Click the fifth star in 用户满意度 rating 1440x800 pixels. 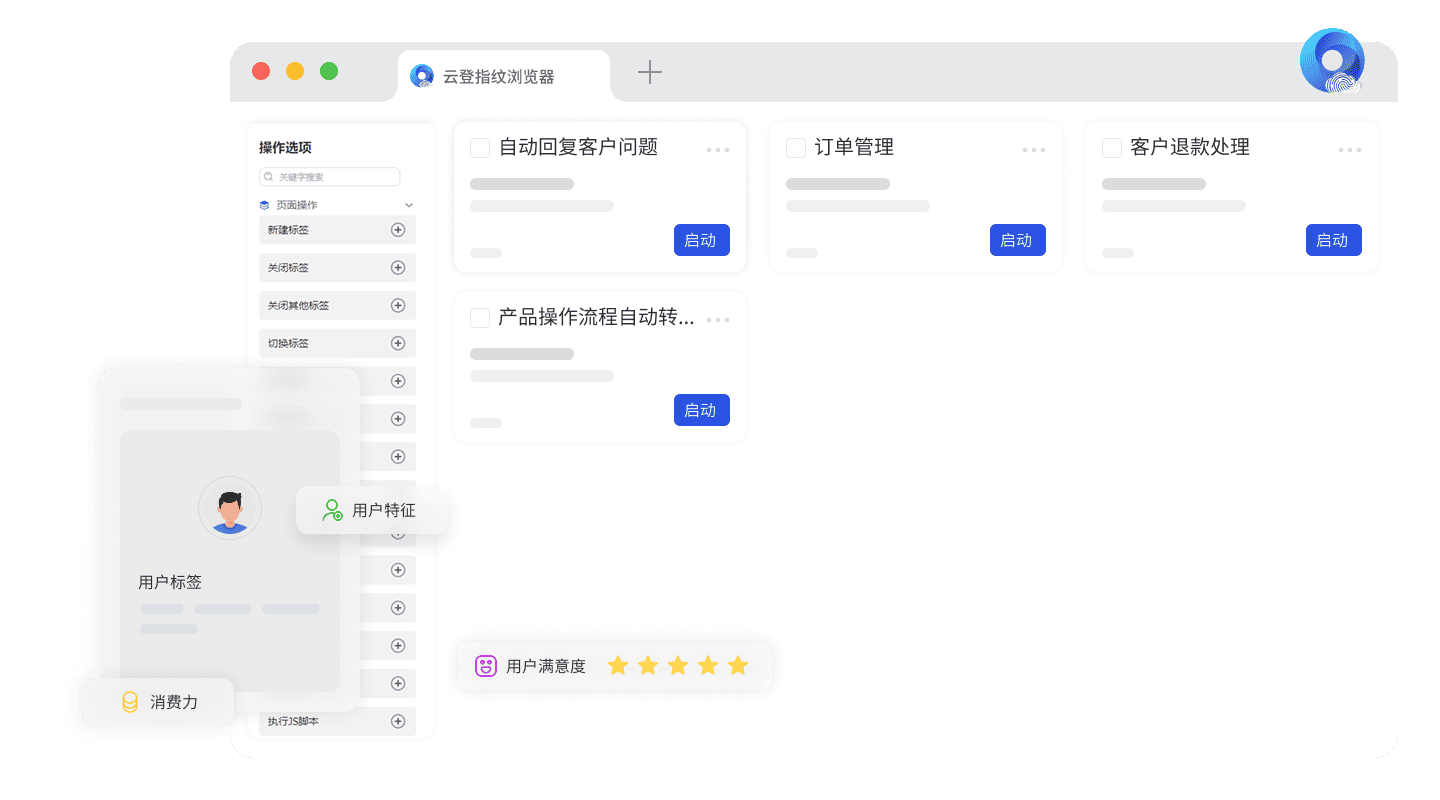pos(738,666)
